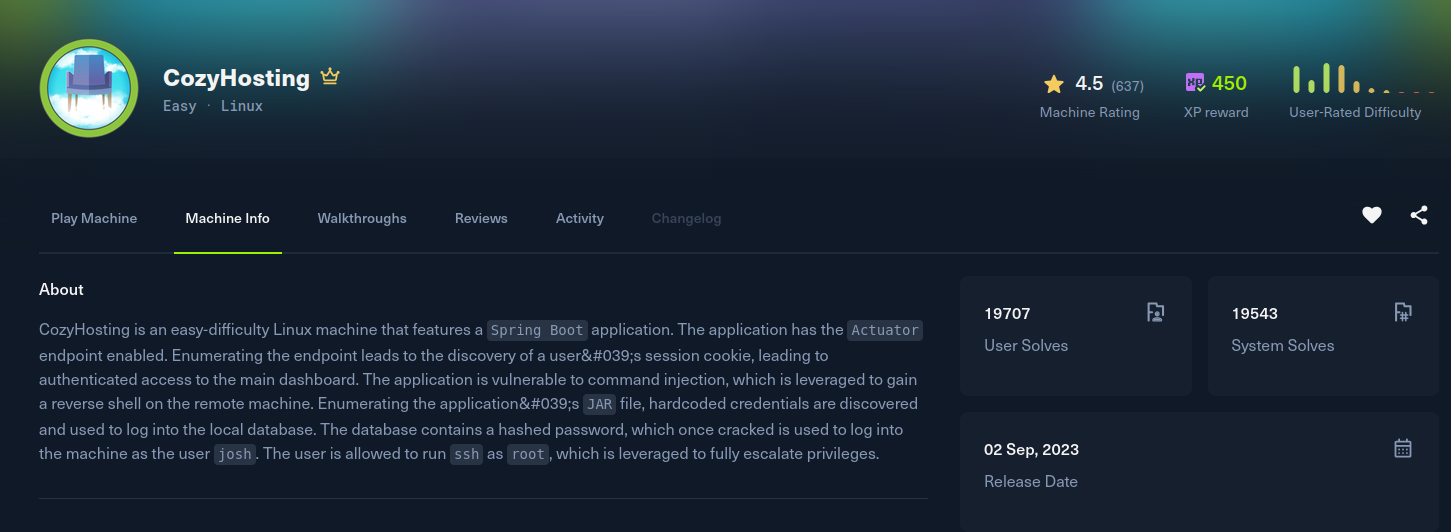
Task: Click the 4.5 rating value
Action: [x=1089, y=84]
